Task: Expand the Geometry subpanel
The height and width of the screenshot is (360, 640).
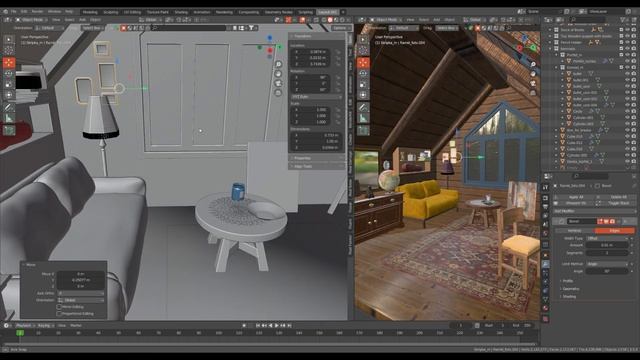Action: 570,289
